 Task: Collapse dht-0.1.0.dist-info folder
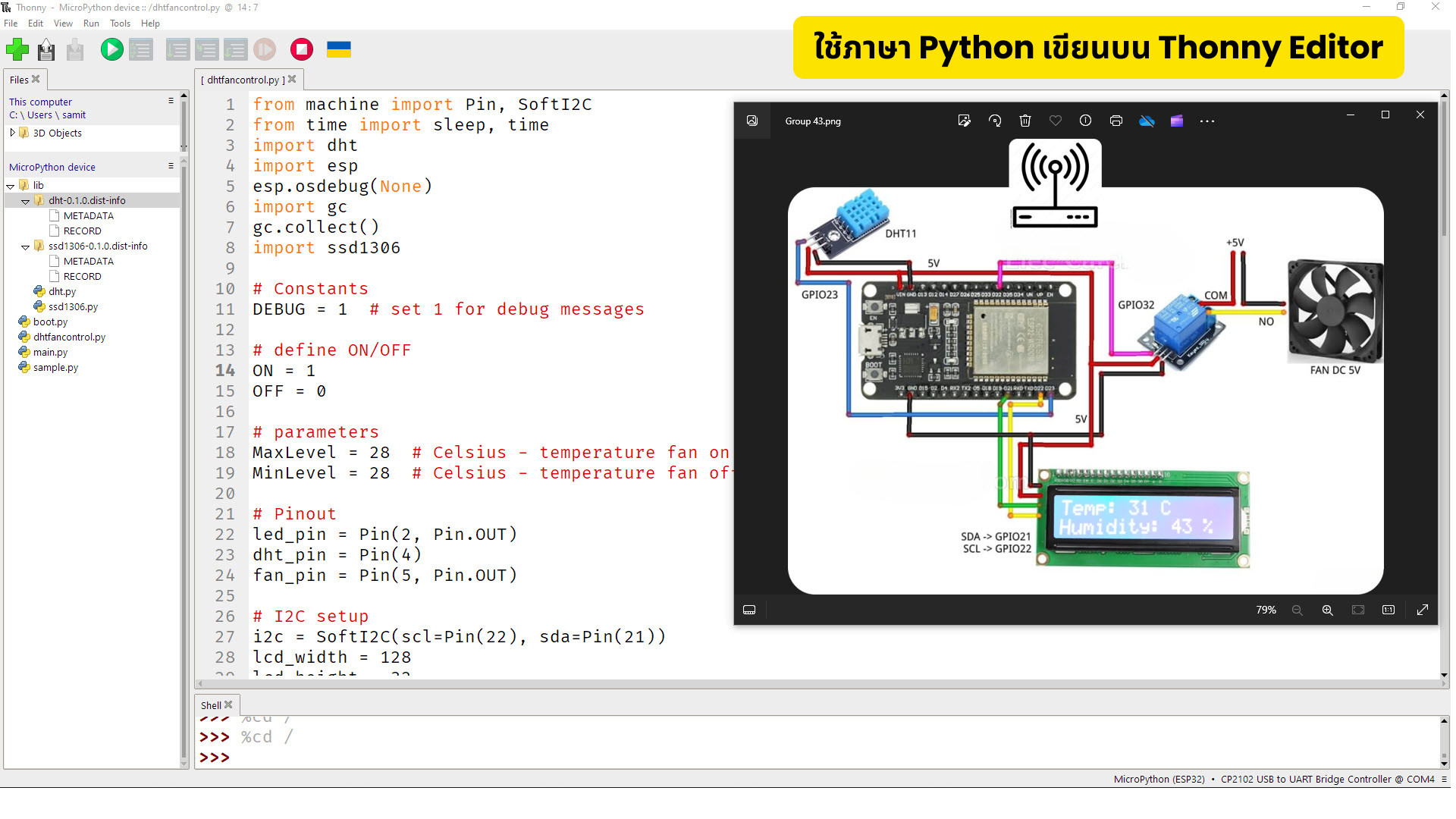coord(26,201)
